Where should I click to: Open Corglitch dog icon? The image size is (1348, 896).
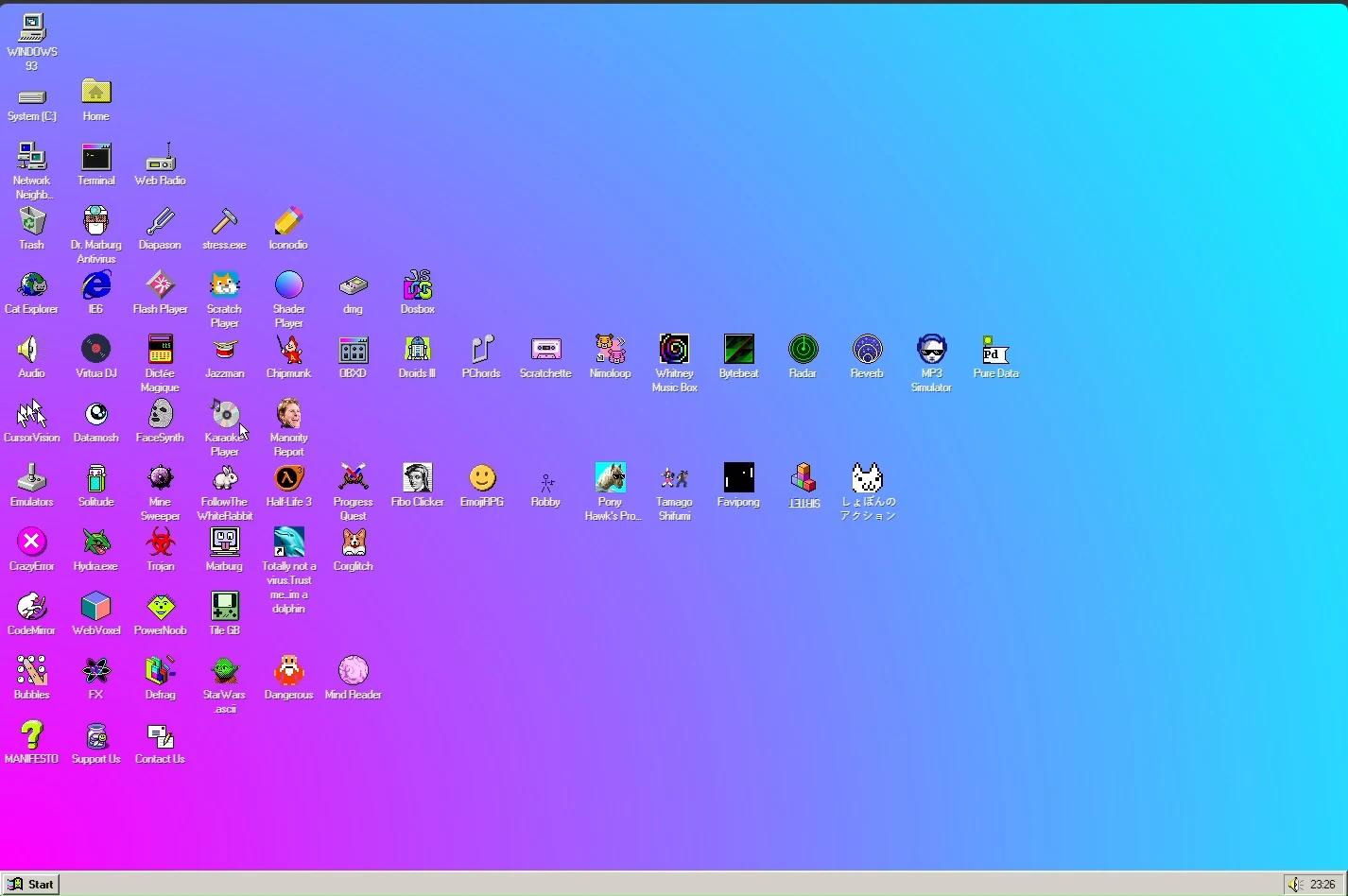click(x=353, y=543)
